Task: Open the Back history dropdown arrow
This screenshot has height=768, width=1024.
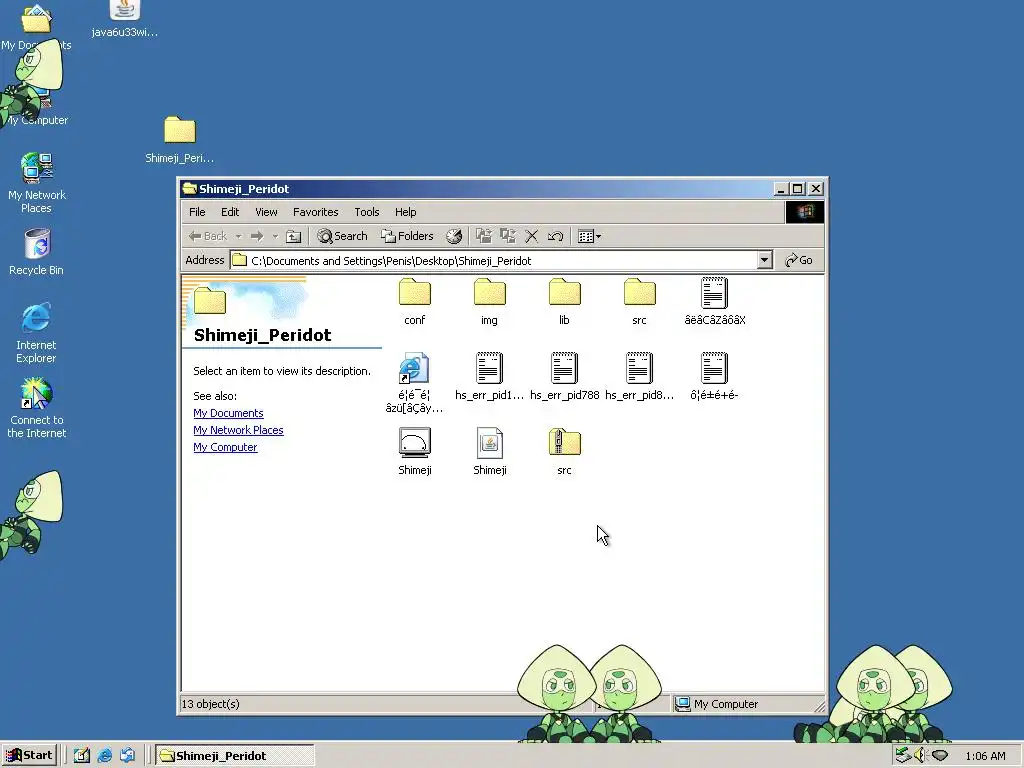Action: tap(239, 236)
